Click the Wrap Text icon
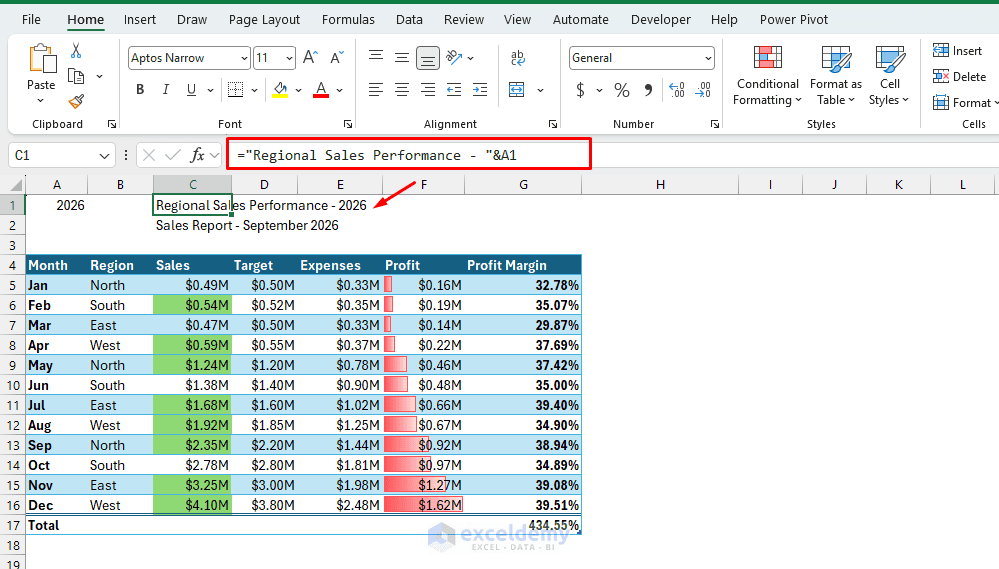 (x=518, y=58)
